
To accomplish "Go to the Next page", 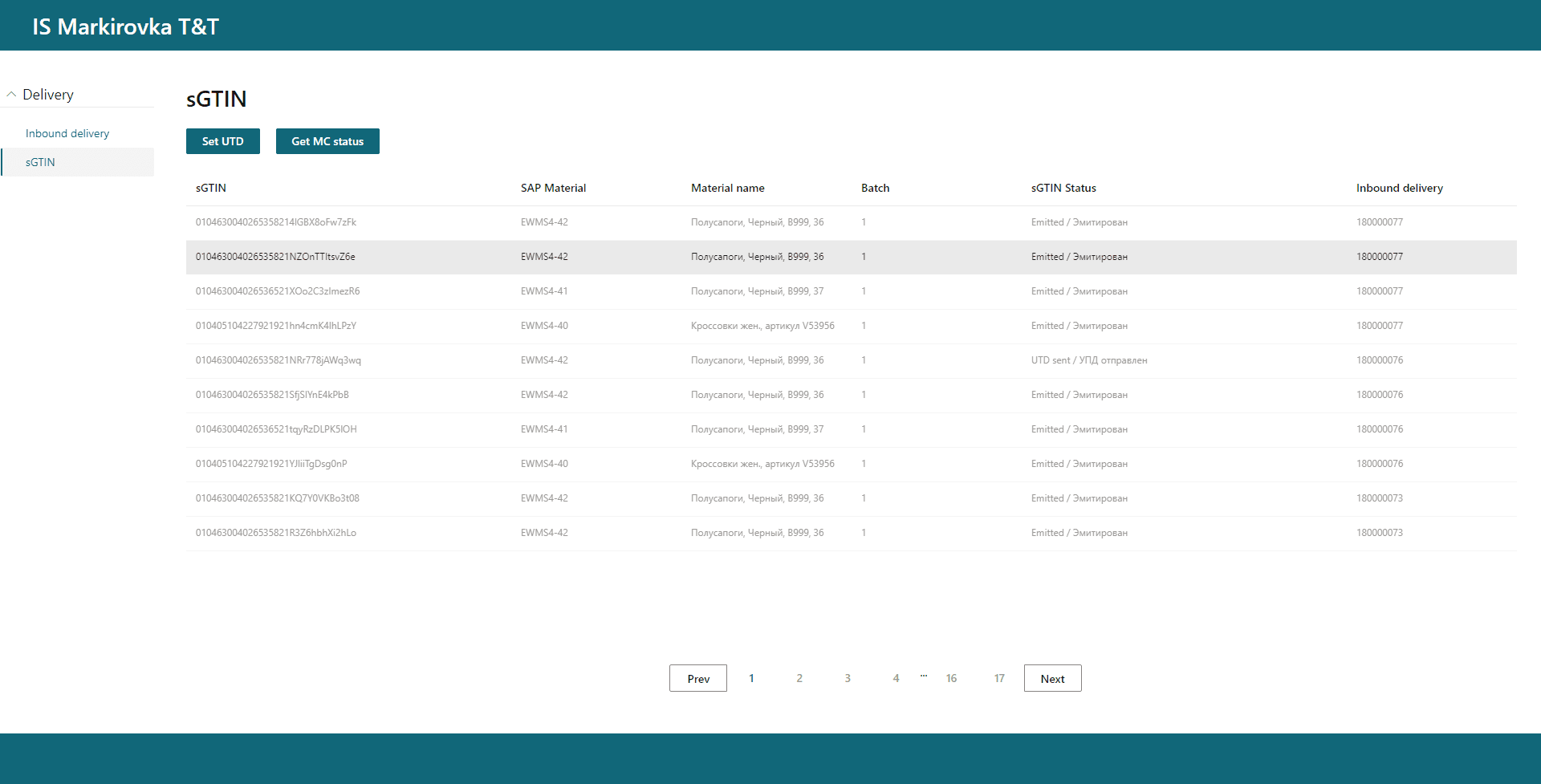I will [1053, 678].
